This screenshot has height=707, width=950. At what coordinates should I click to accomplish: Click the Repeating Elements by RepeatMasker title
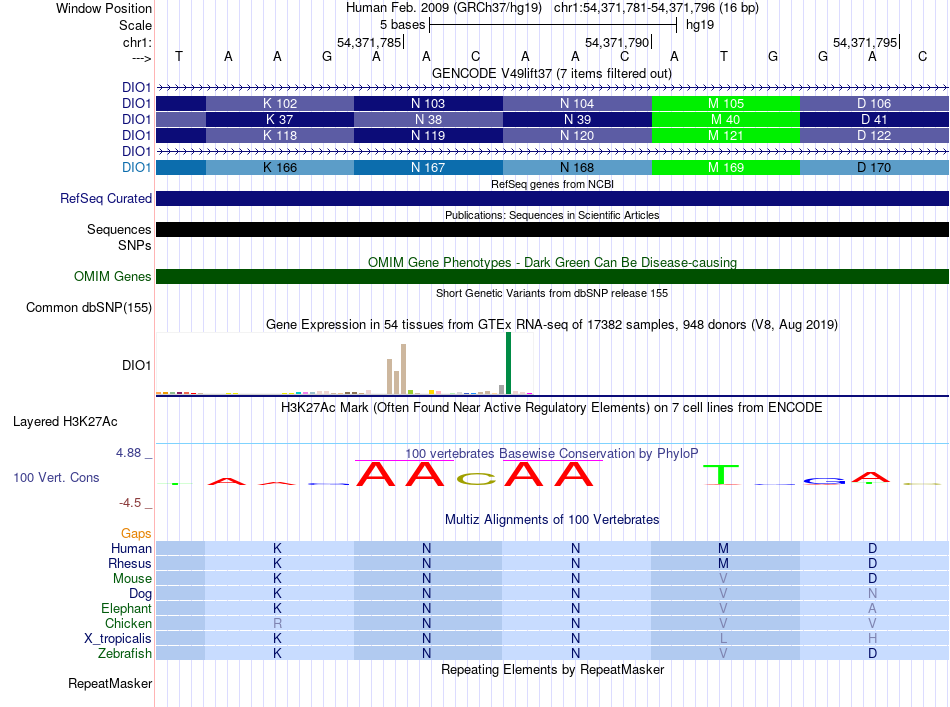click(x=552, y=669)
